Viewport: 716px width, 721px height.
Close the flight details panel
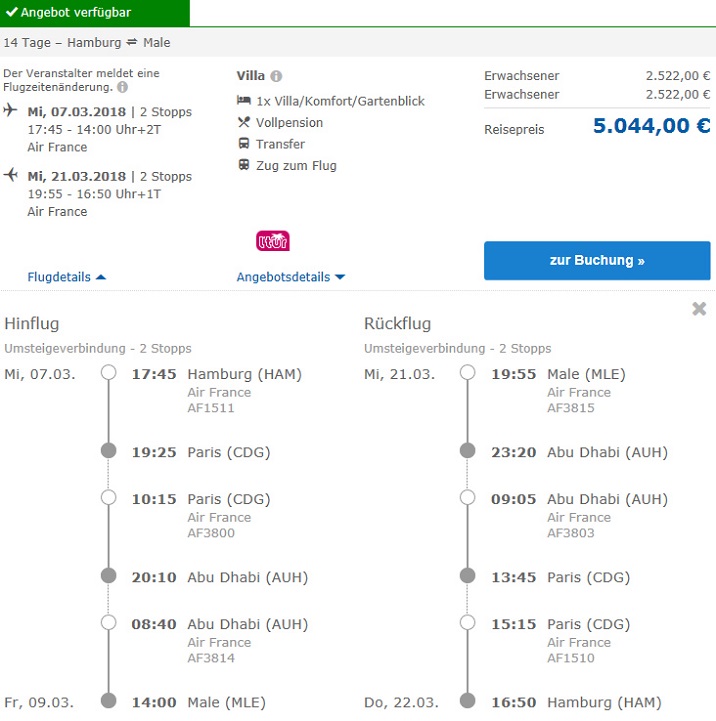tap(699, 309)
